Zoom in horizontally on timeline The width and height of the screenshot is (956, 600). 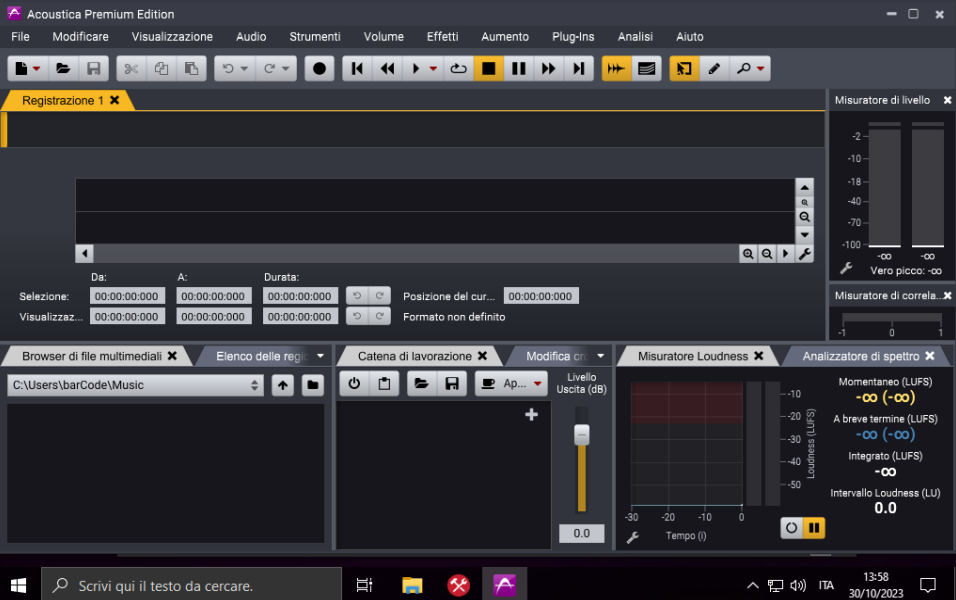click(748, 254)
